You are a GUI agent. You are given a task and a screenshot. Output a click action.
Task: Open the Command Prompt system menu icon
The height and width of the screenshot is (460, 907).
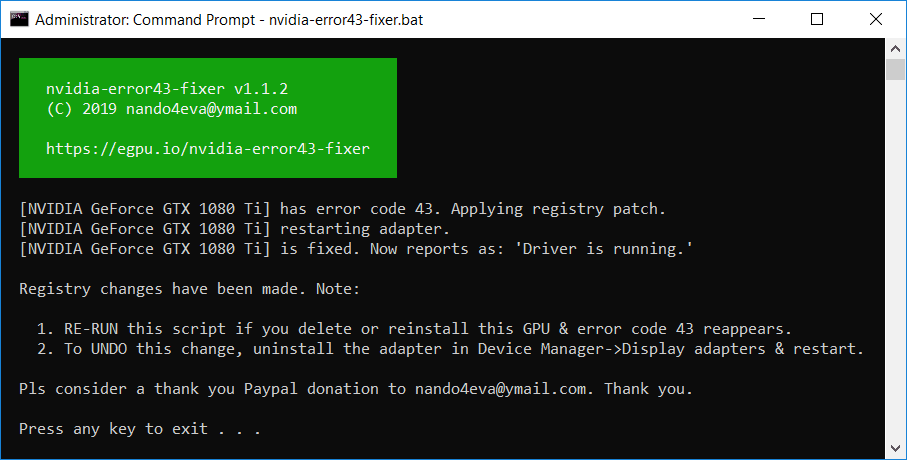point(19,19)
